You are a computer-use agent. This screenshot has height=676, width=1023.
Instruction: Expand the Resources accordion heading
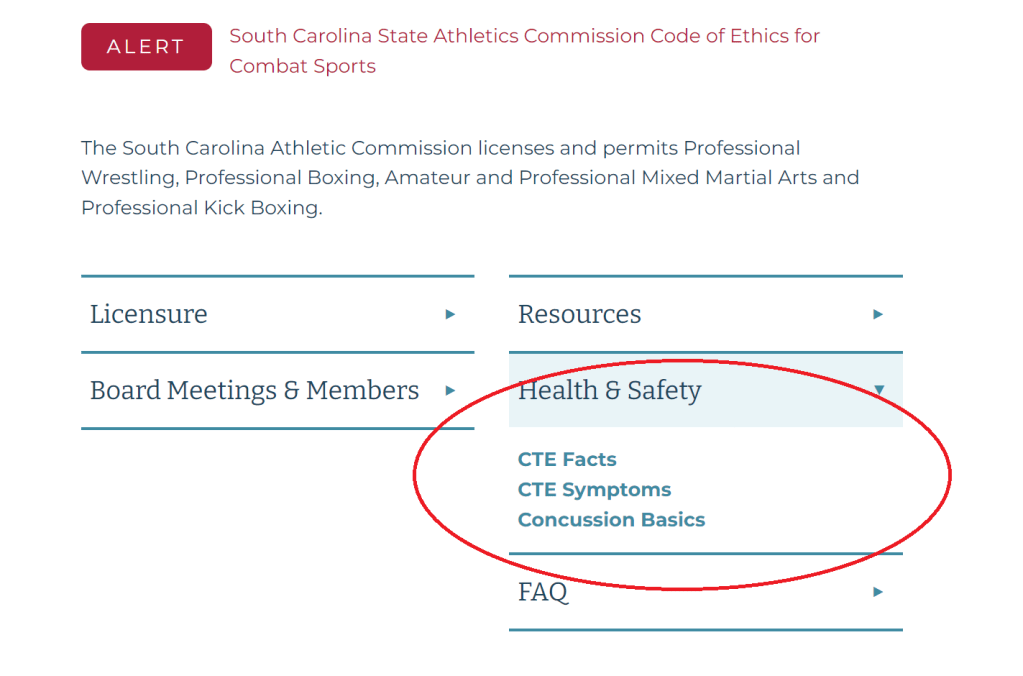click(x=579, y=314)
